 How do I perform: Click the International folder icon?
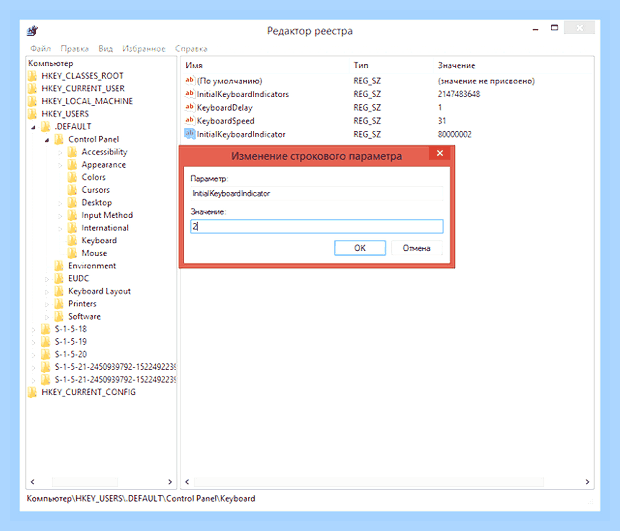pos(72,228)
